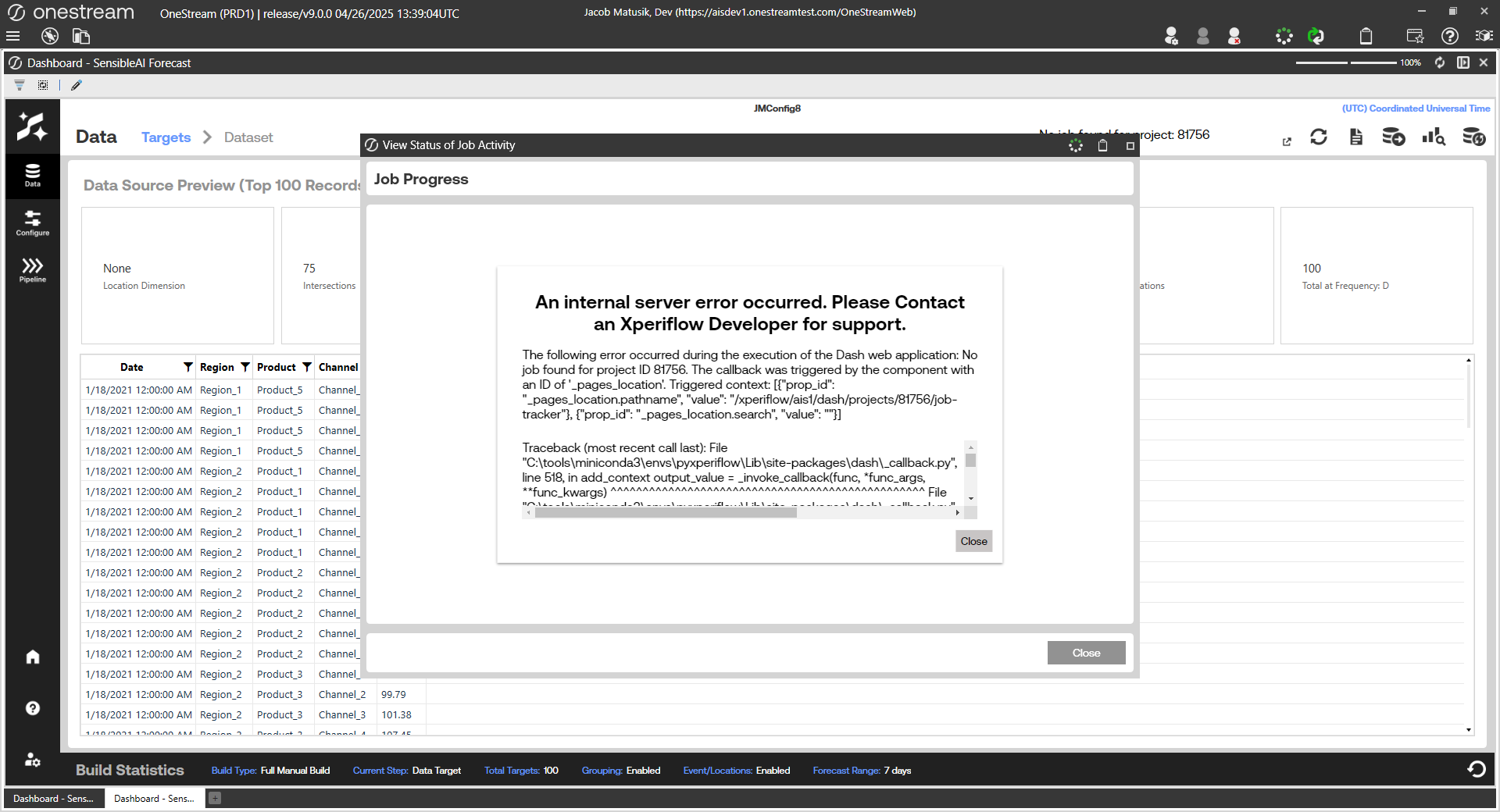Viewport: 1500px width, 812px height.
Task: Click the Dataset breadcrumb step
Action: (x=248, y=137)
